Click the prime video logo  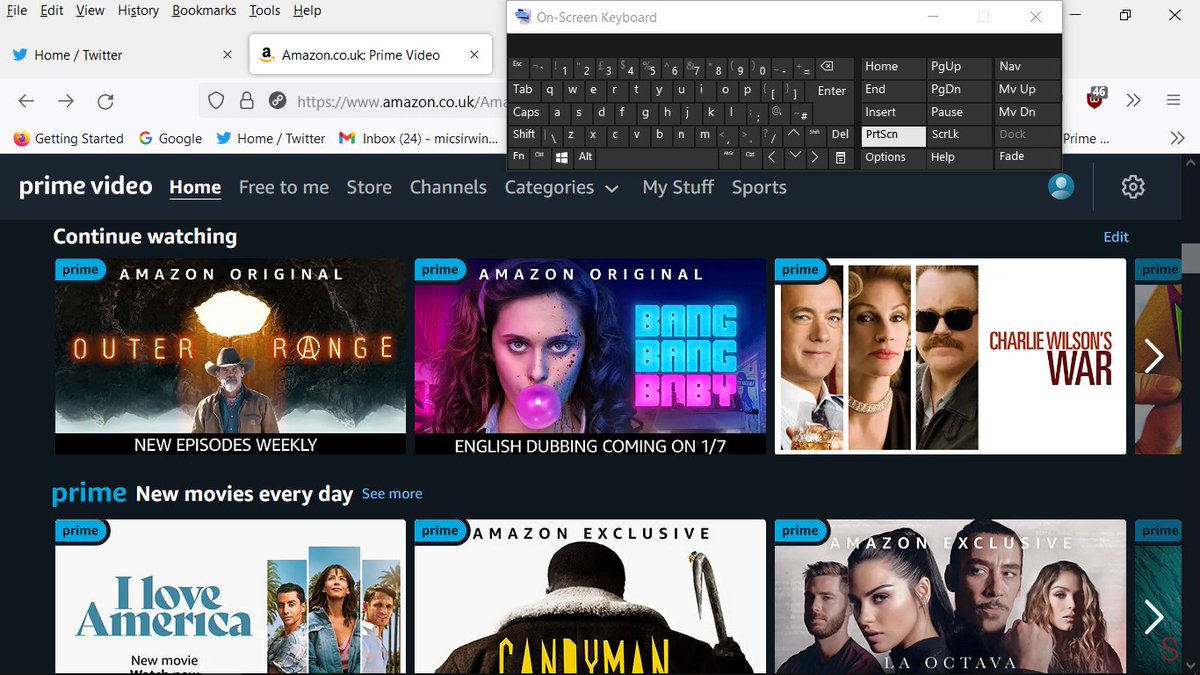coord(86,186)
